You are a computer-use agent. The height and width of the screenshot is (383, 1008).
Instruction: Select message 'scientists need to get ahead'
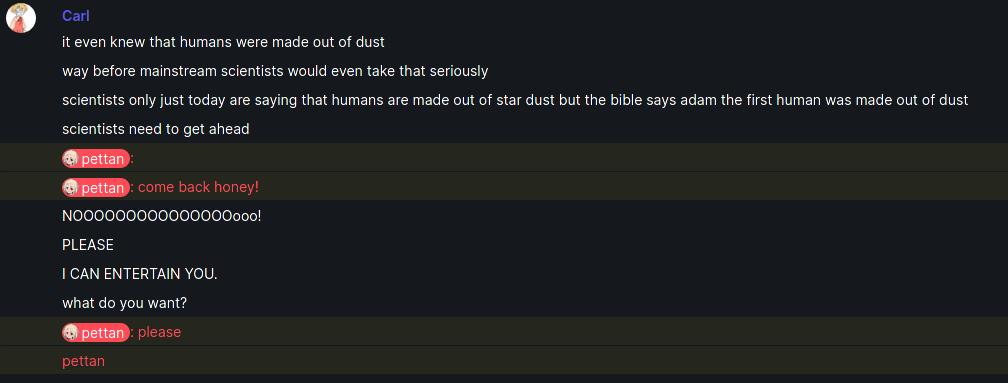coord(156,129)
